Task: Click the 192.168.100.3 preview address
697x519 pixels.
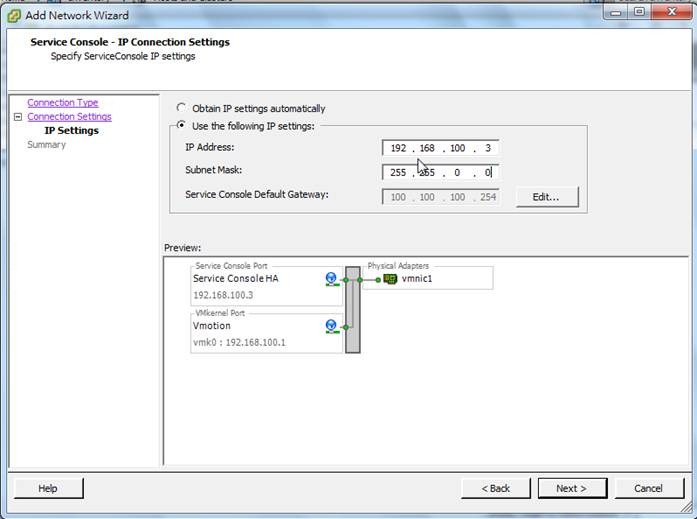Action: [x=223, y=295]
